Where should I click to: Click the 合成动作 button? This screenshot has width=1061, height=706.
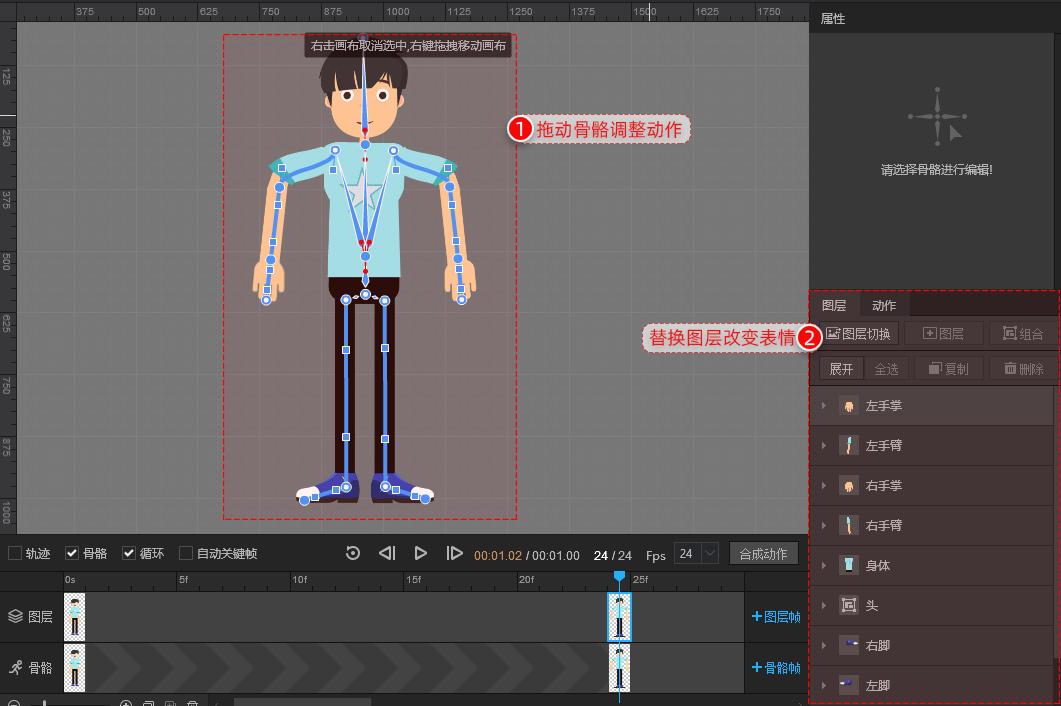(x=764, y=553)
